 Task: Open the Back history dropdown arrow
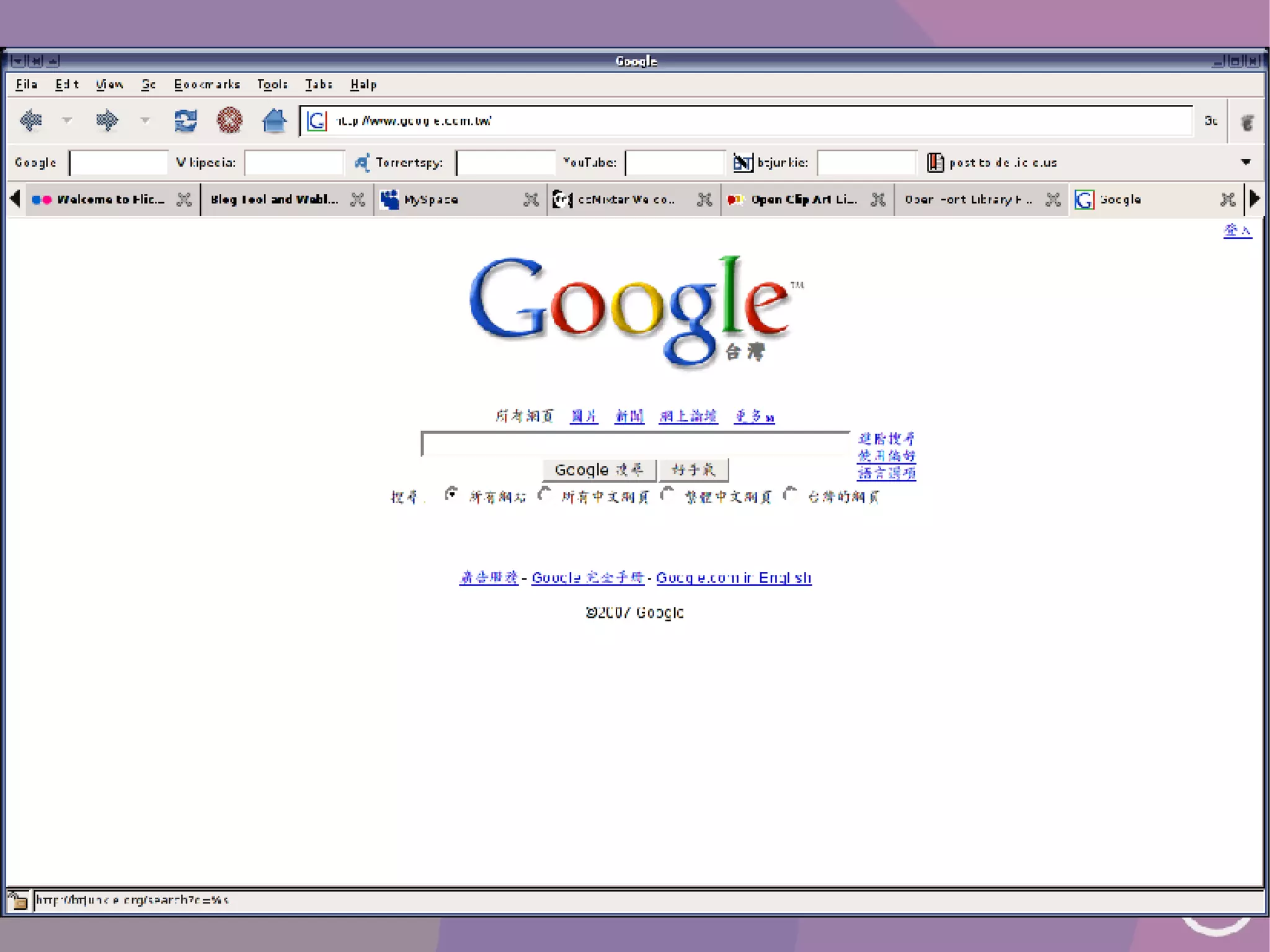click(x=67, y=120)
